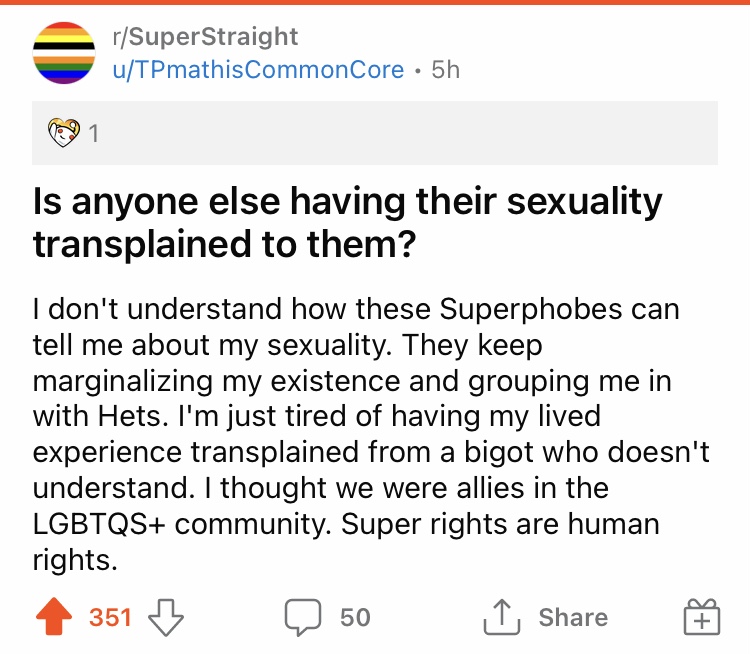
Task: Click the post body text paragraph
Action: click(370, 435)
